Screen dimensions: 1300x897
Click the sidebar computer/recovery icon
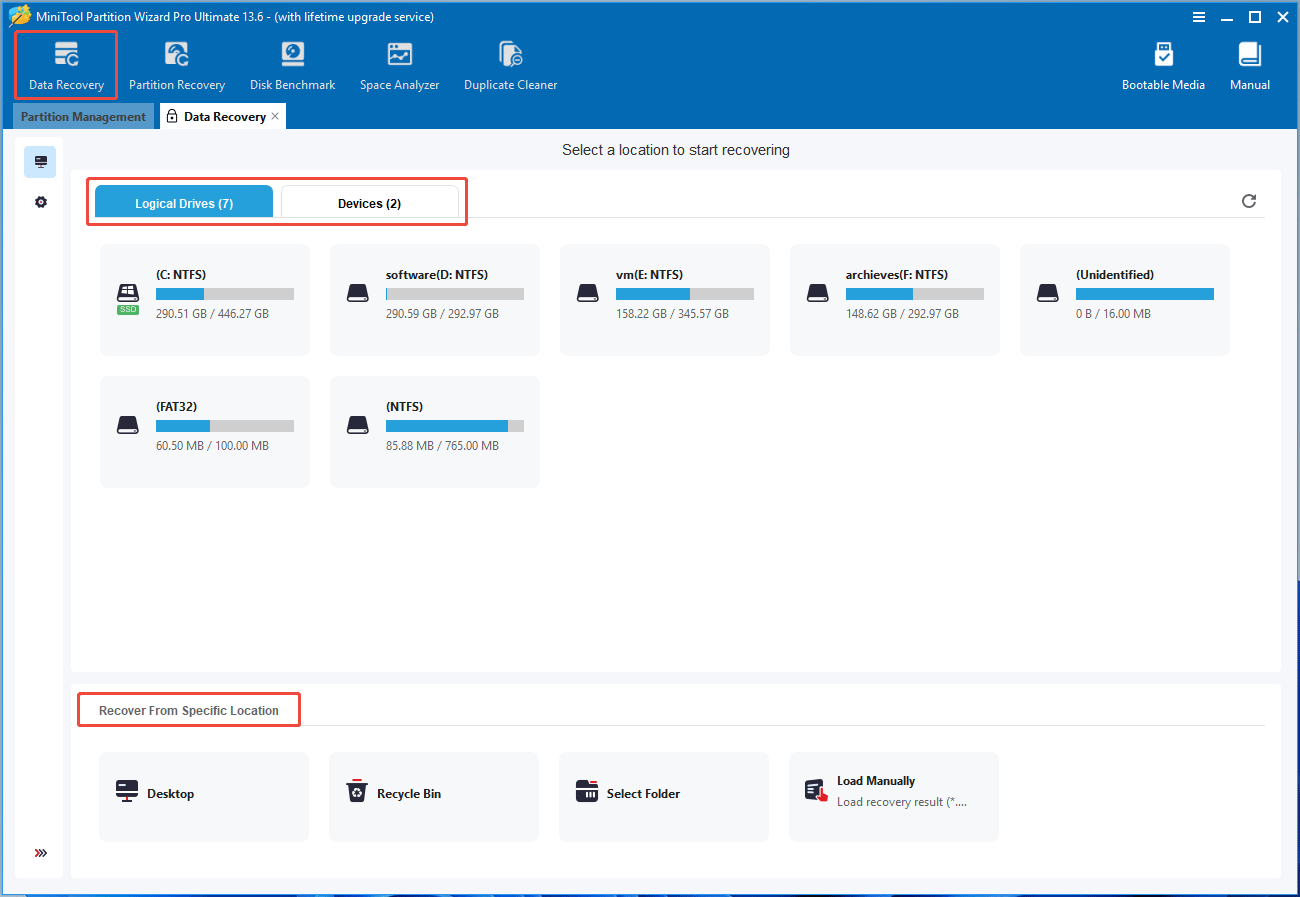pos(41,162)
